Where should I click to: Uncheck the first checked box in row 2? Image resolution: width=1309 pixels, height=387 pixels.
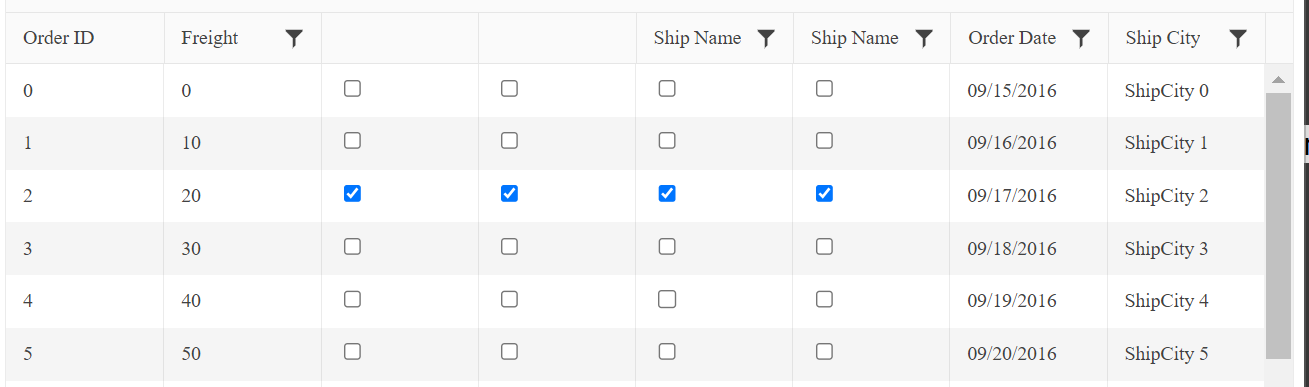(352, 194)
